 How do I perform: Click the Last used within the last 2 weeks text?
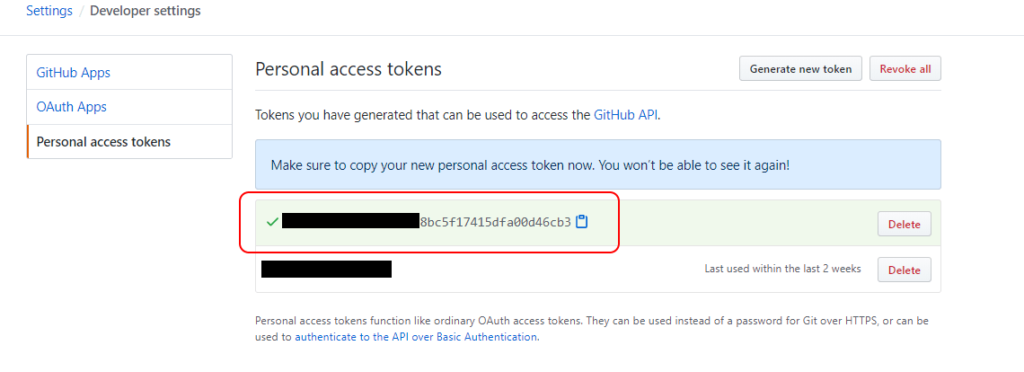click(x=782, y=268)
